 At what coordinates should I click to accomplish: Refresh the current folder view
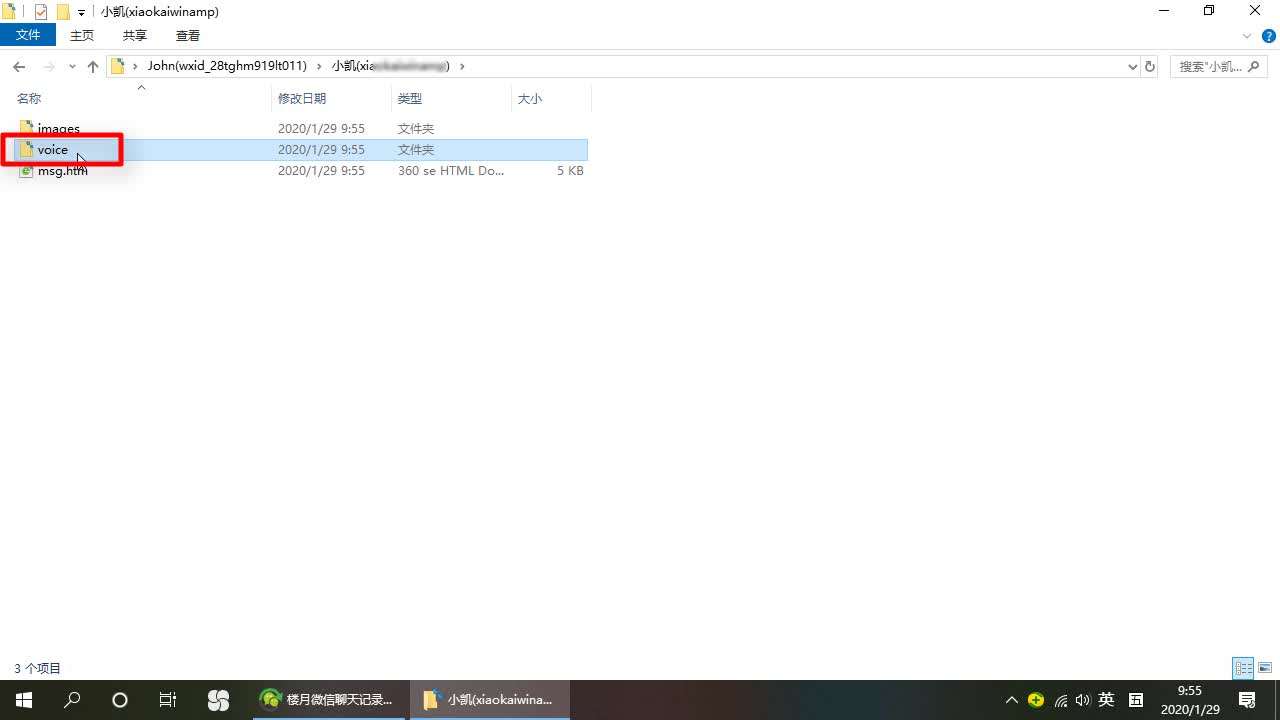click(x=1150, y=66)
